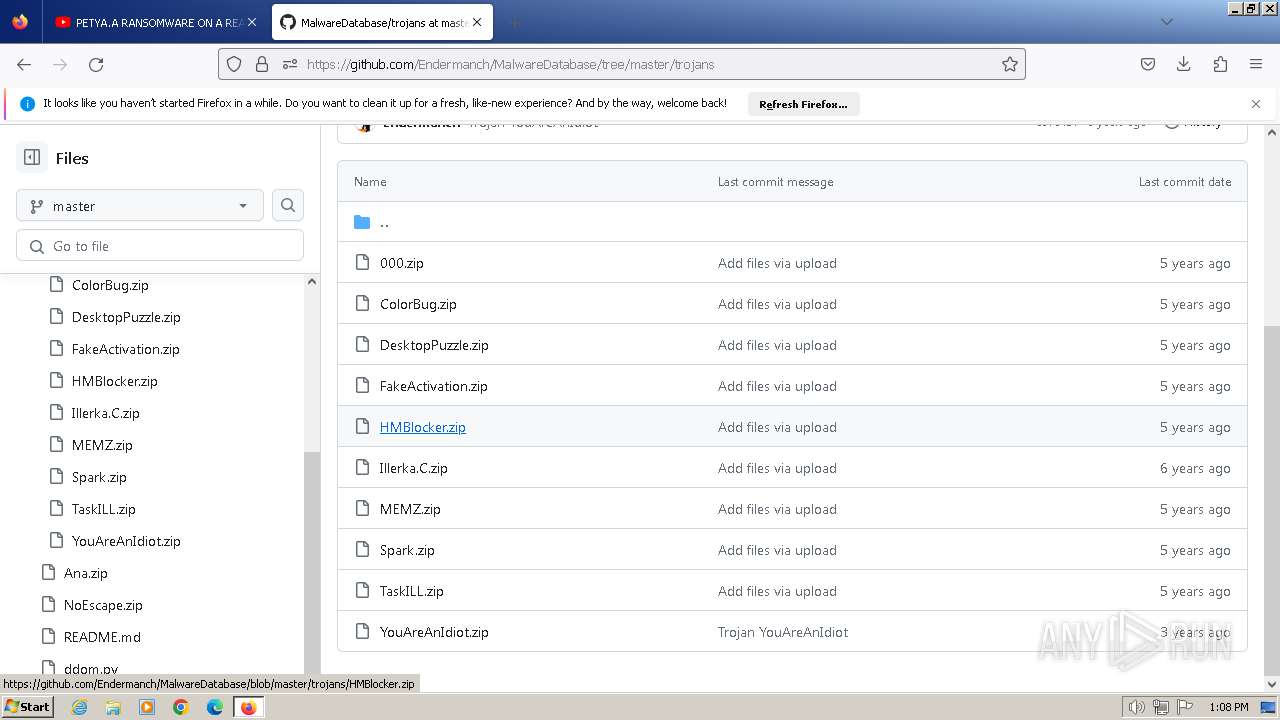Focus the Go to file field
Image resolution: width=1280 pixels, height=720 pixels.
pos(160,246)
